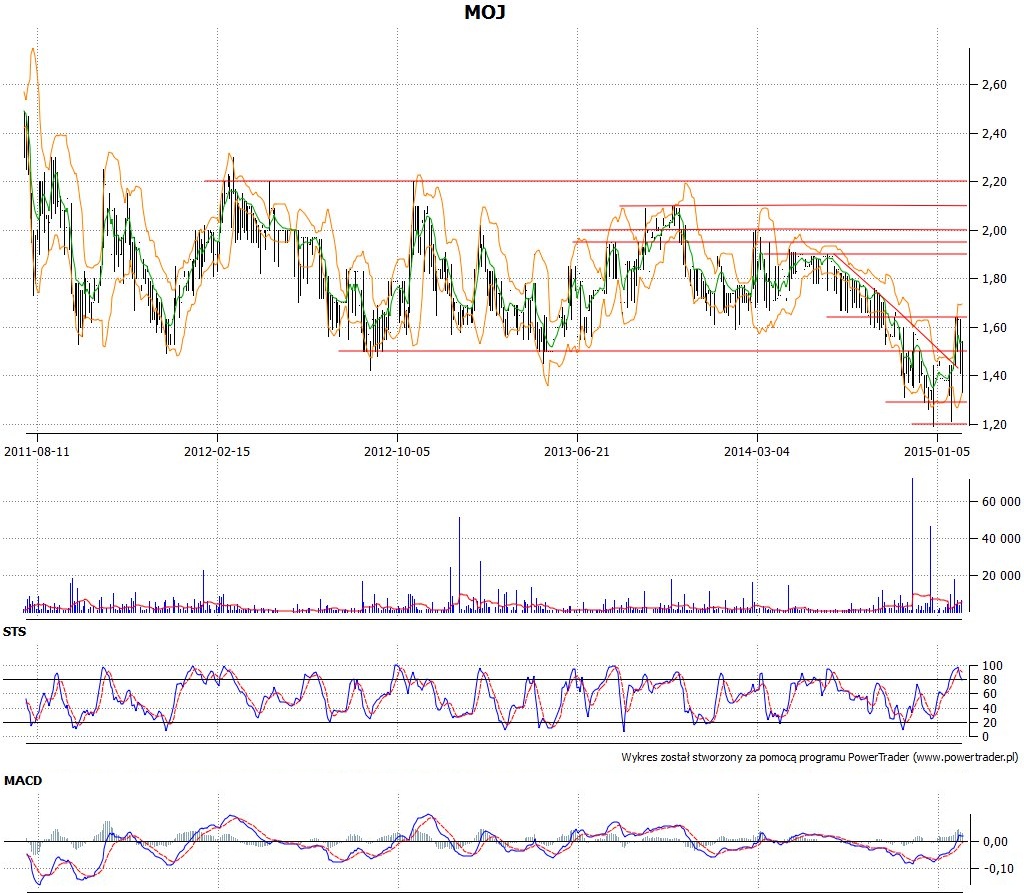Click the 2,20 price axis label

click(994, 182)
